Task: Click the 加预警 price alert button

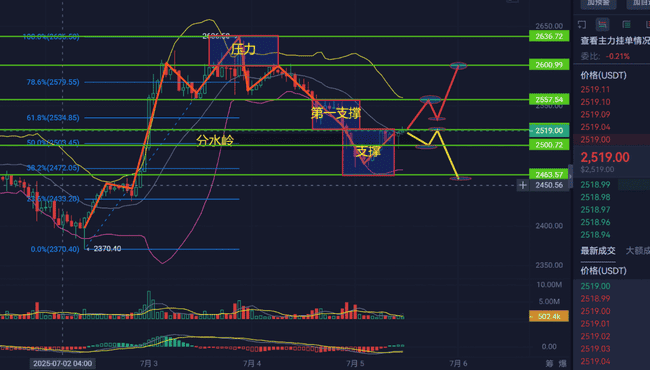Action: [x=599, y=3]
